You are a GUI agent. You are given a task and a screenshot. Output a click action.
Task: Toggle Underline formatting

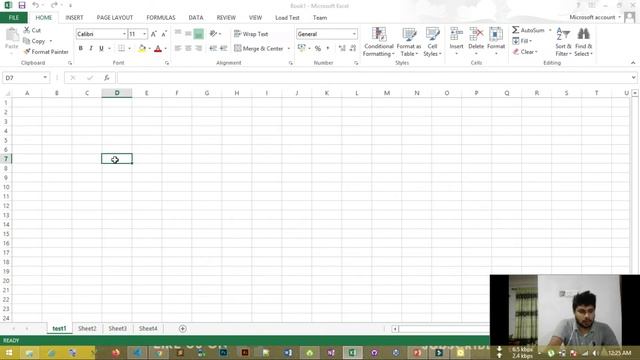click(x=101, y=49)
